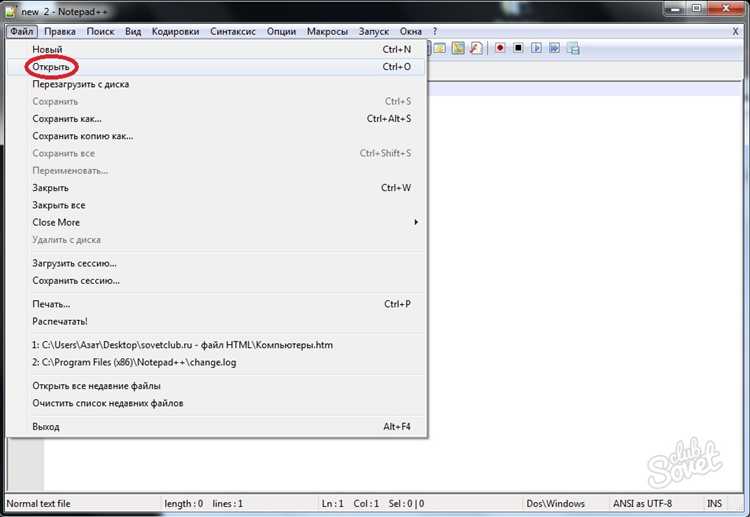Maximize the Notepad++ window

[x=697, y=8]
